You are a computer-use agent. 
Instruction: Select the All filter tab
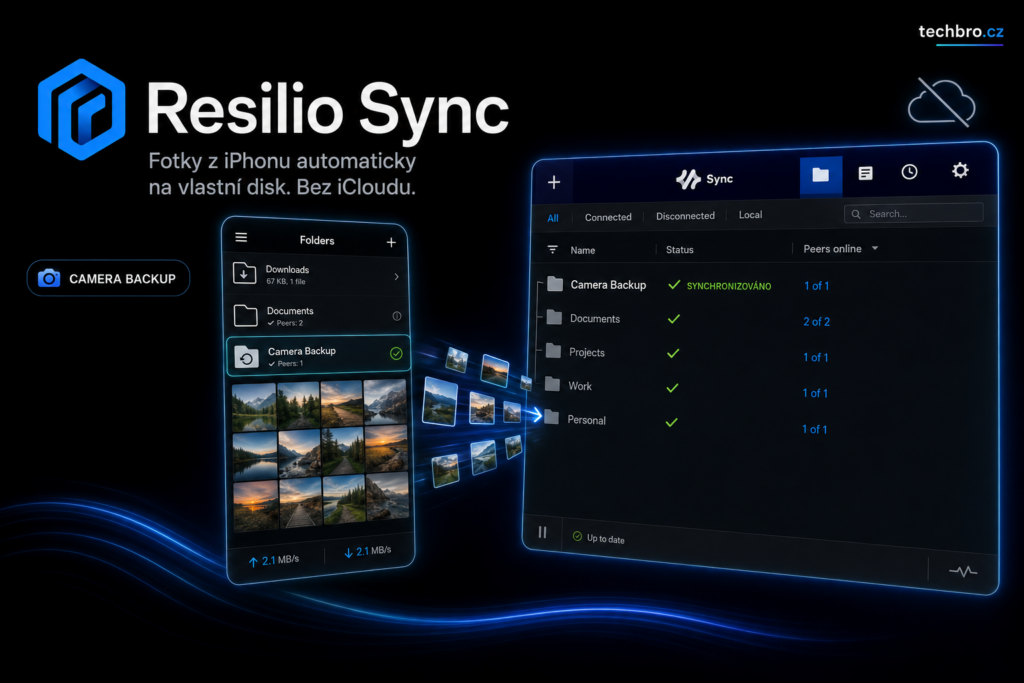552,218
